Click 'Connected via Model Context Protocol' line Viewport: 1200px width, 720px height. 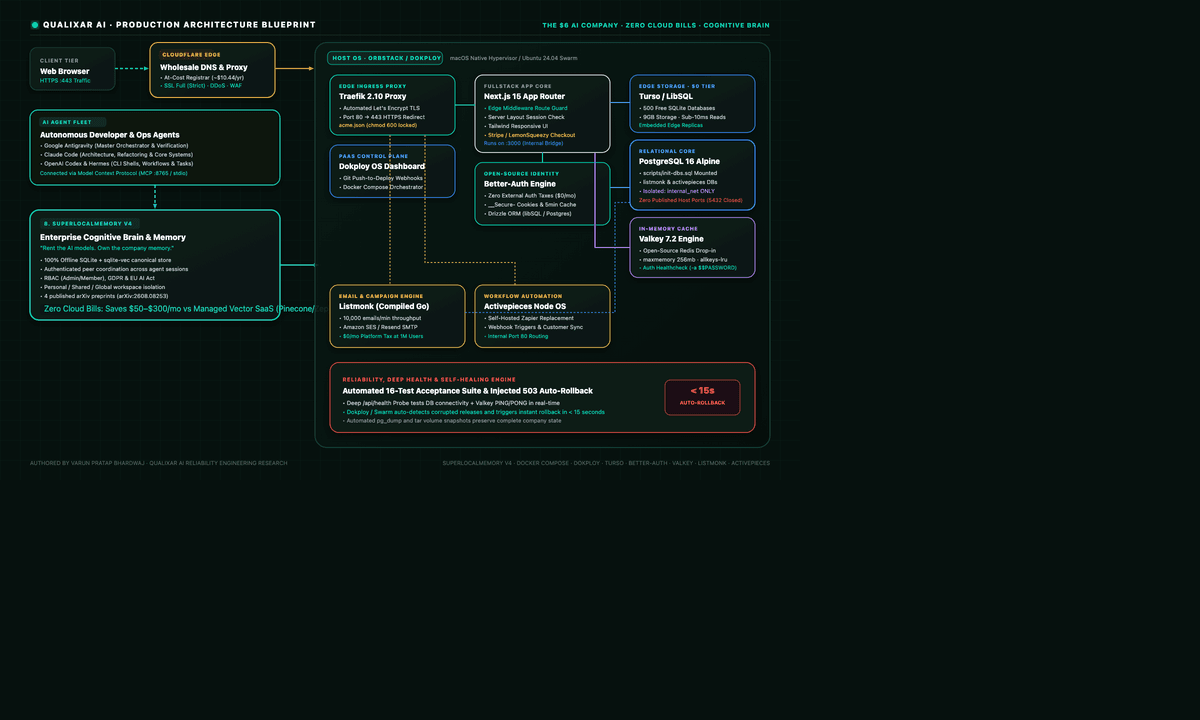point(113,173)
